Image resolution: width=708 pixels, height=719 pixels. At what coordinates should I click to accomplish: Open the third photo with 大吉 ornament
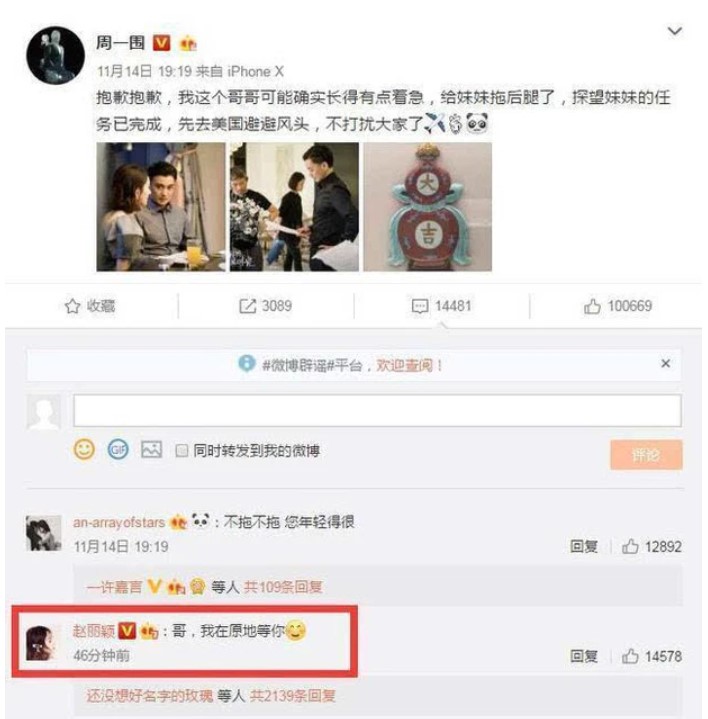428,207
